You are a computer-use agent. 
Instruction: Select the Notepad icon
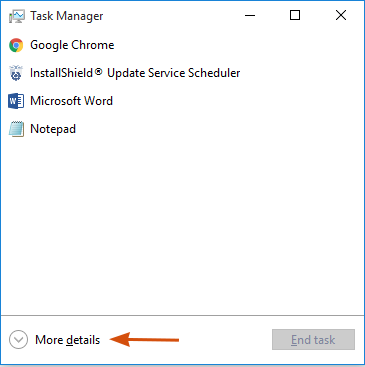(16, 129)
